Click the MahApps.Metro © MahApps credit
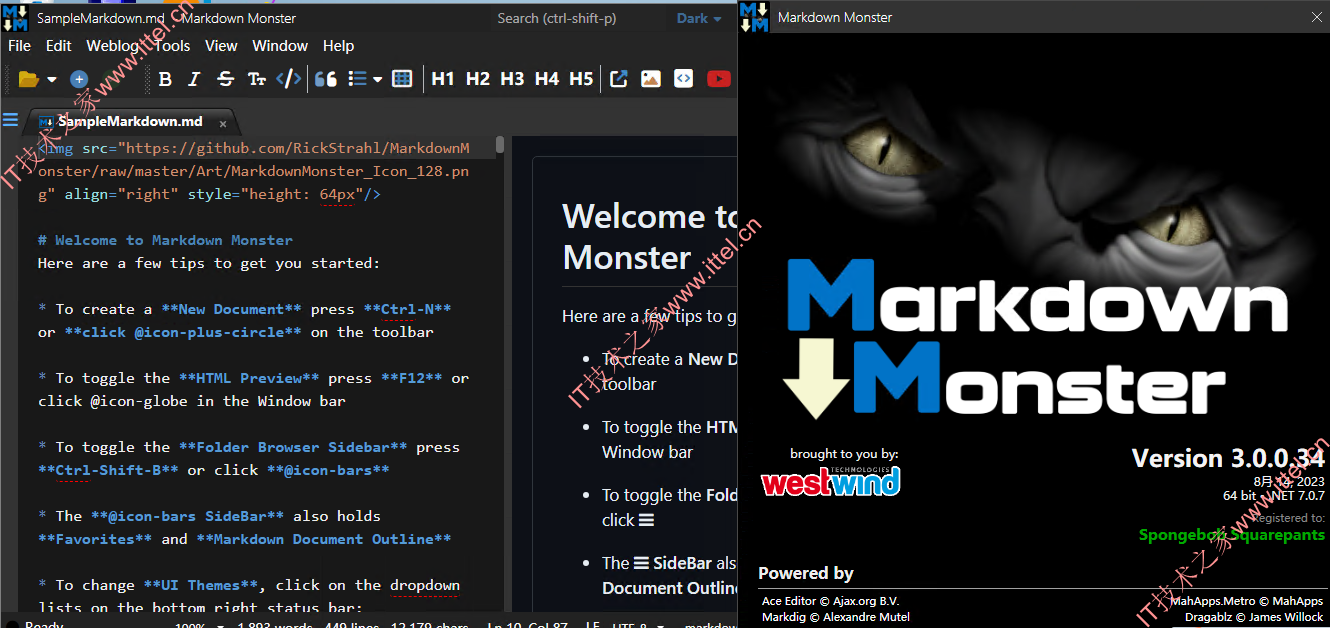 (x=1246, y=601)
